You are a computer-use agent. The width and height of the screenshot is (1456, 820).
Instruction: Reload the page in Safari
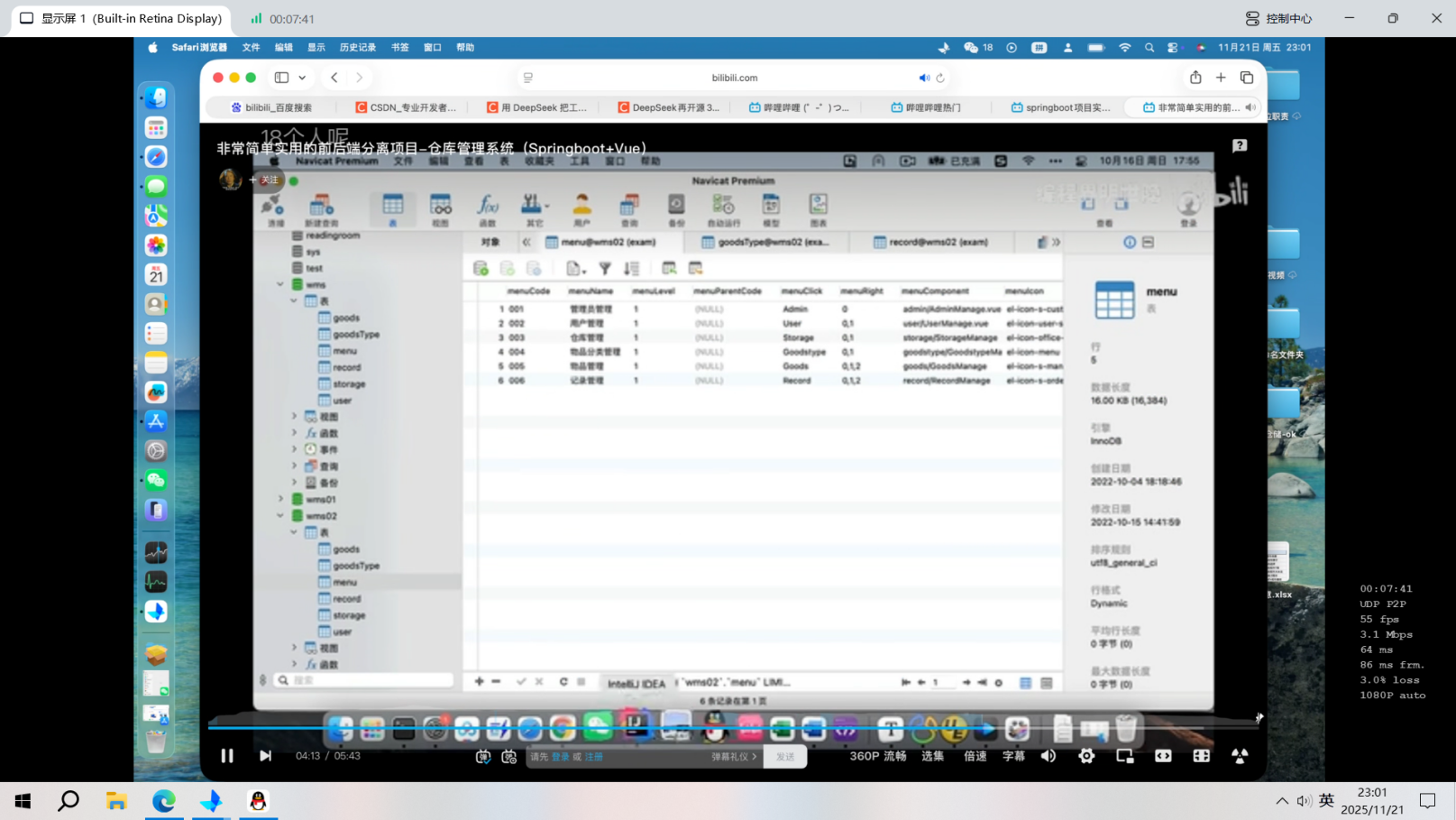(x=940, y=78)
